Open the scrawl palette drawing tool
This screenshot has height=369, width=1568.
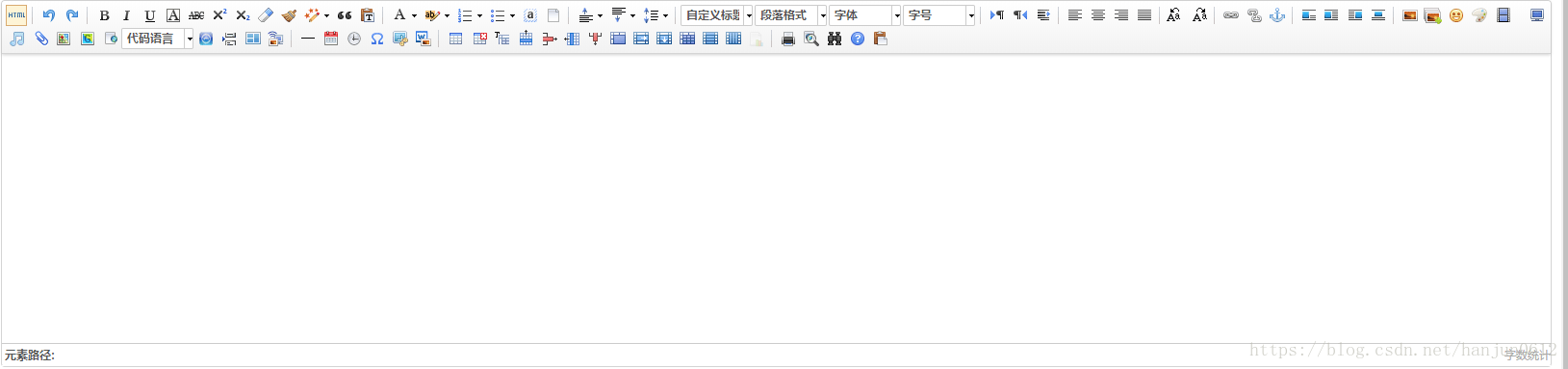pyautogui.click(x=1479, y=15)
